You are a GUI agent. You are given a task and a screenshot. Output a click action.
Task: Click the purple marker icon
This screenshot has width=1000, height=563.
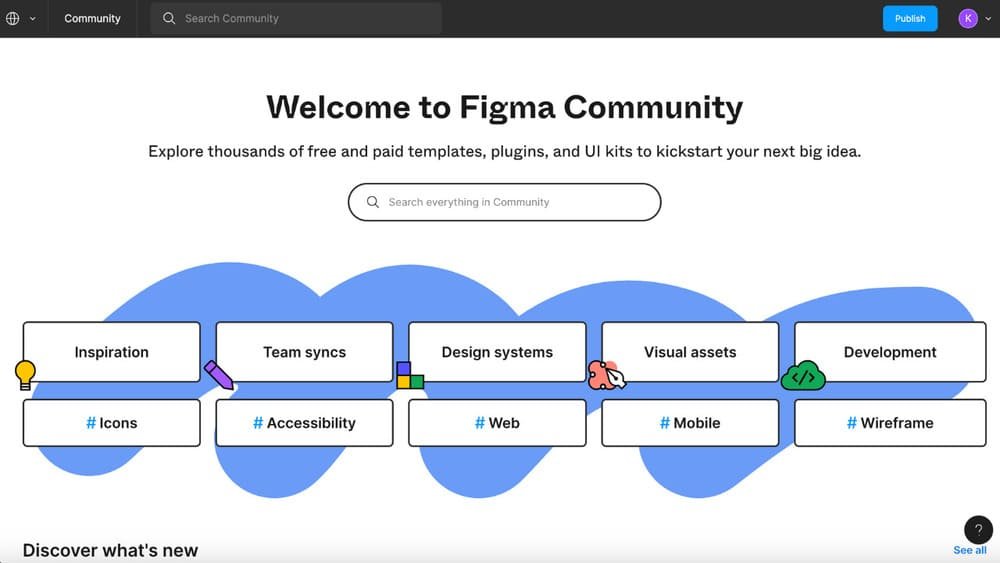point(219,375)
